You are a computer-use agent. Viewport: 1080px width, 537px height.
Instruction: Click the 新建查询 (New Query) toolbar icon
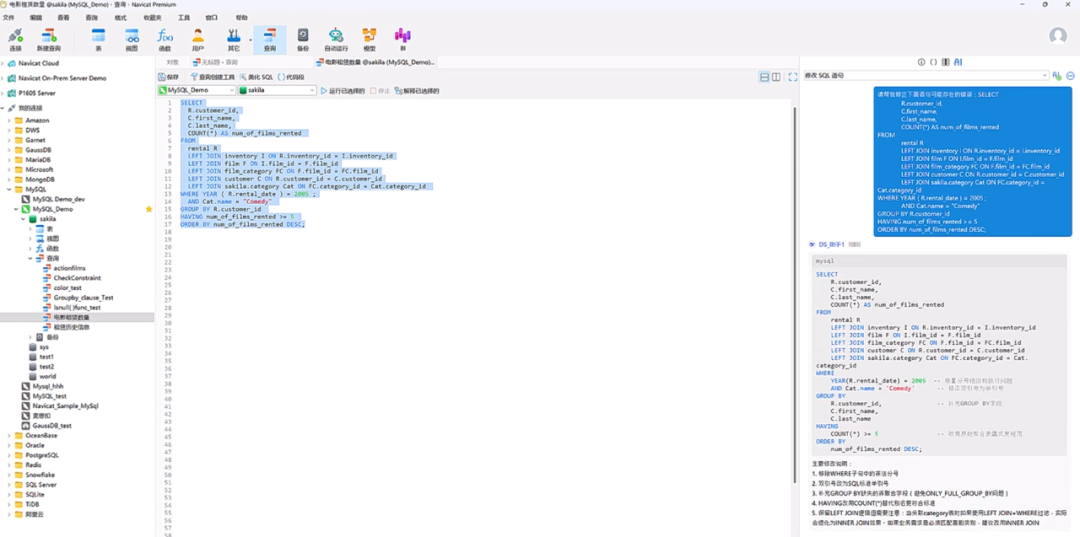click(x=48, y=40)
